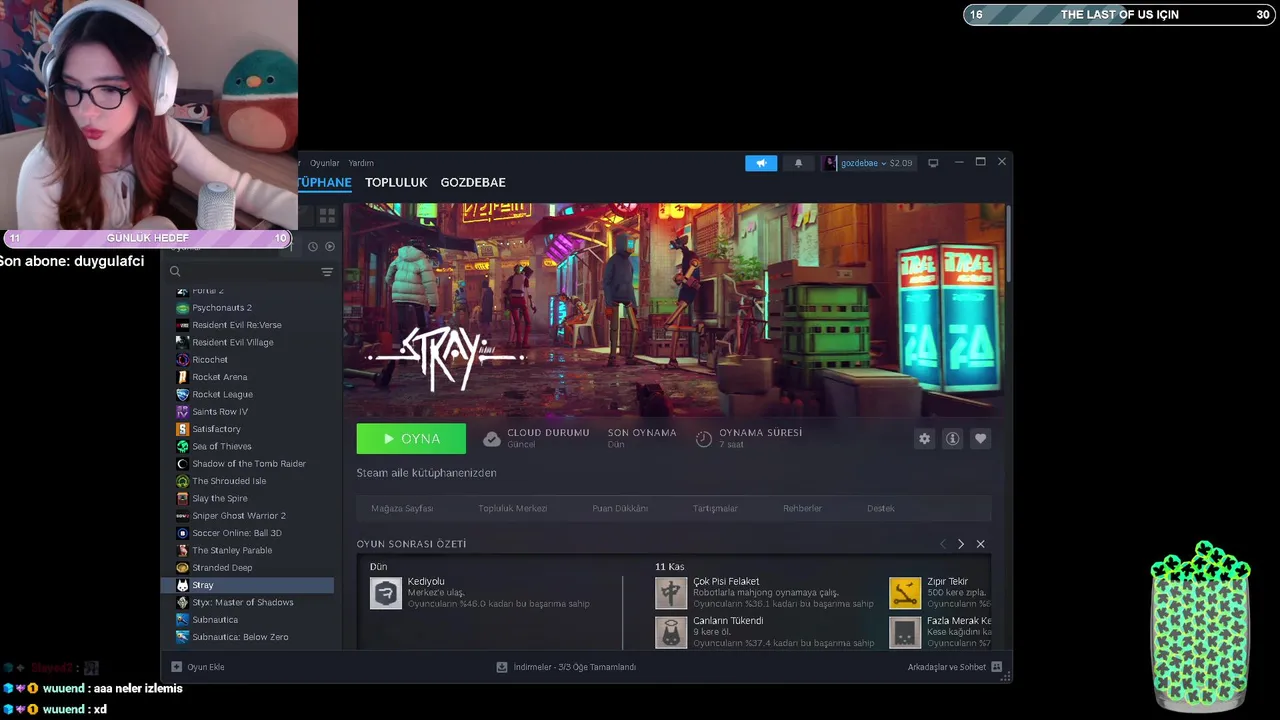This screenshot has height=720, width=1280.
Task: Go to previous post-game summary arrow
Action: click(942, 544)
